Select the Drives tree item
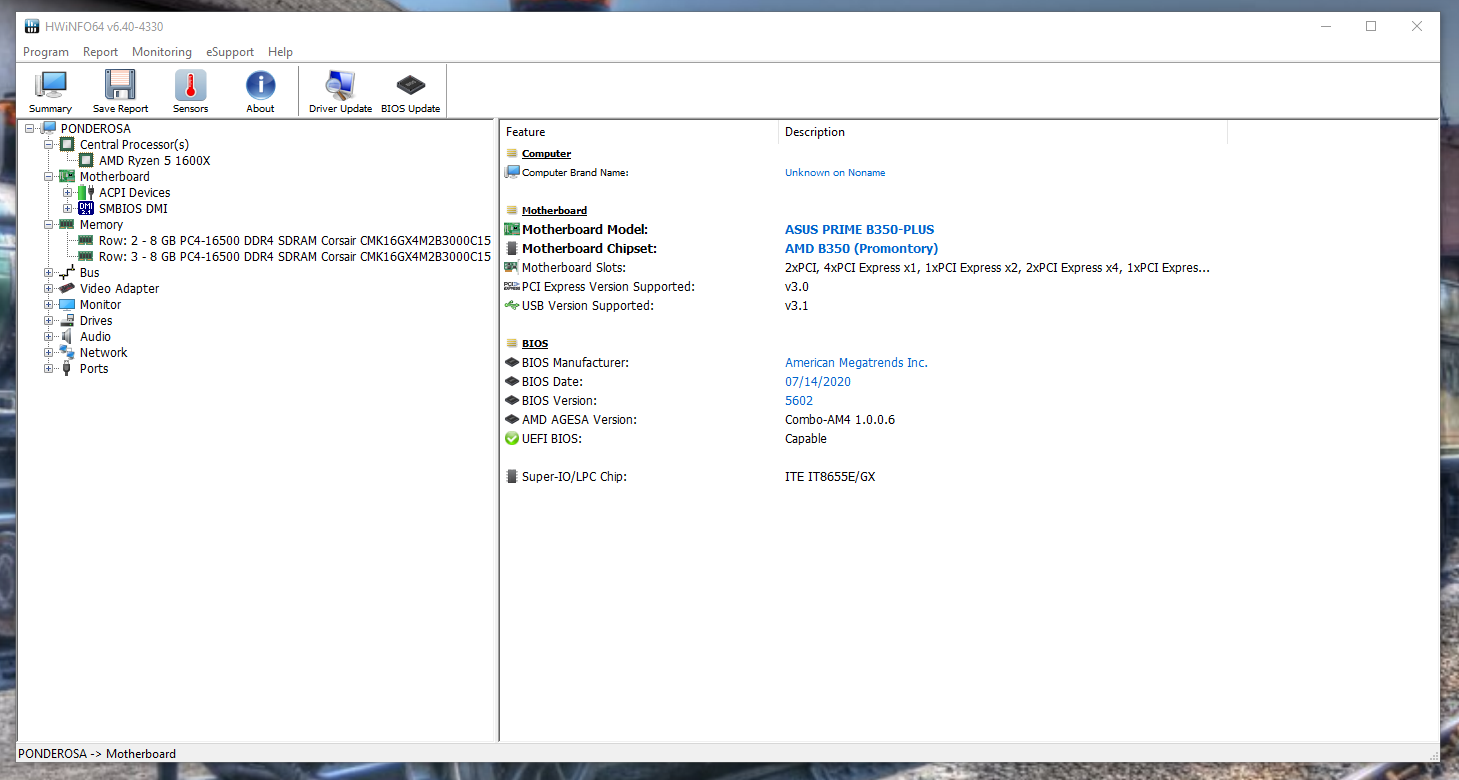 coord(96,321)
